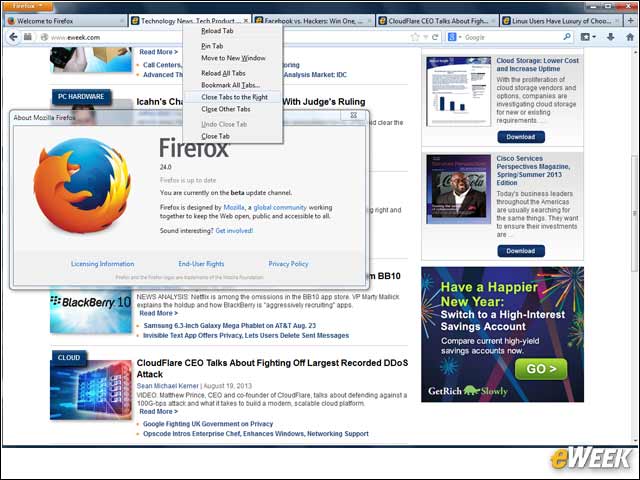
Task: Click the site identity globe icon
Action: tap(44, 37)
